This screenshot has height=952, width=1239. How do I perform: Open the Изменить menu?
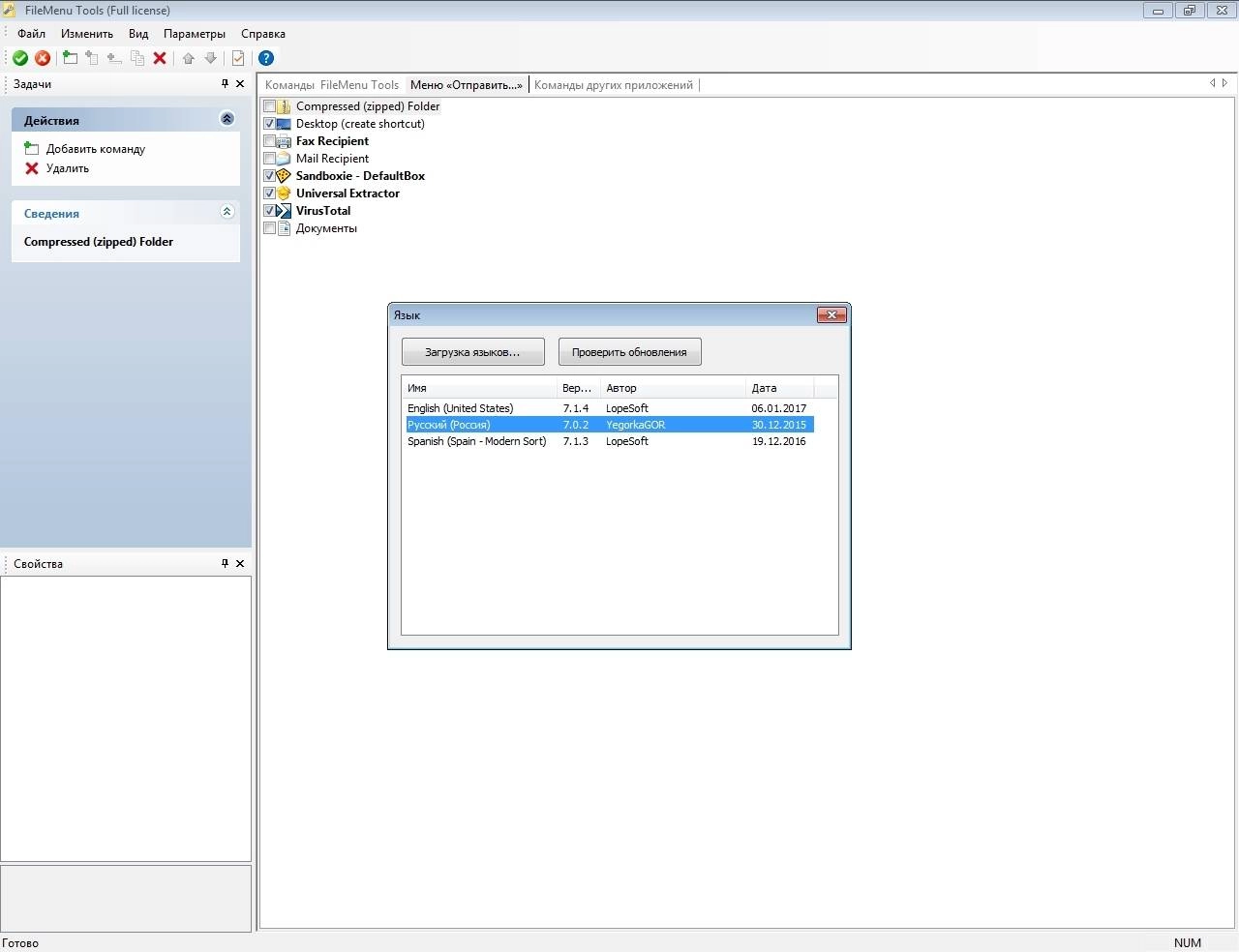coord(87,34)
